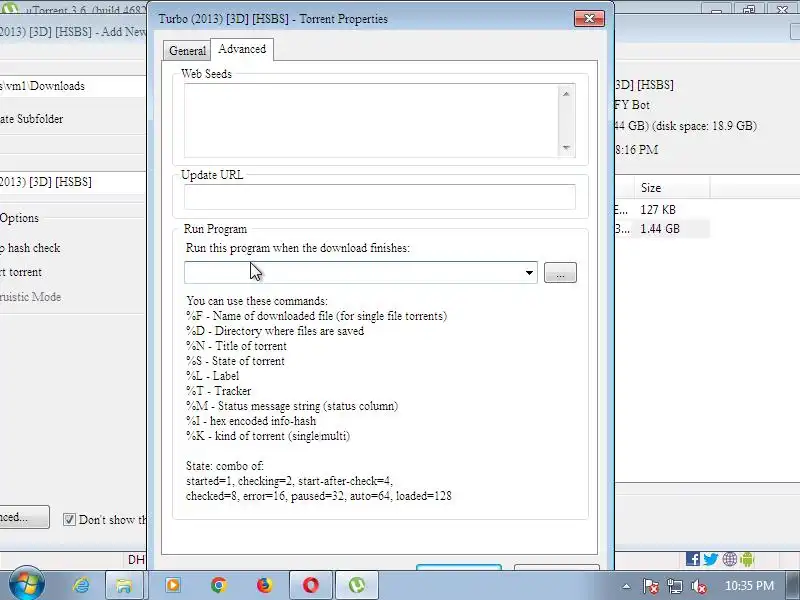Switch to the General tab

click(187, 51)
